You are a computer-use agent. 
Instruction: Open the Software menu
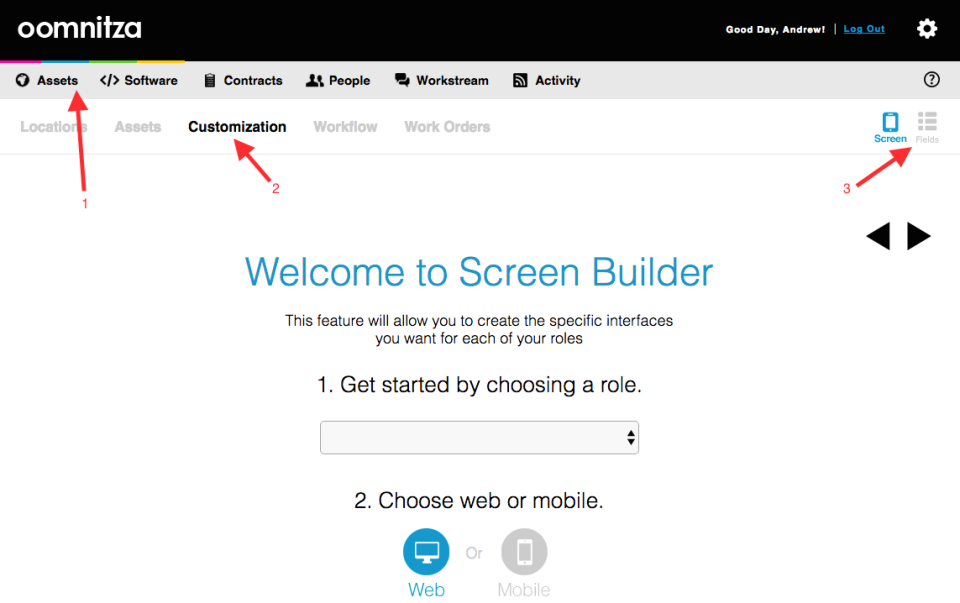(139, 80)
